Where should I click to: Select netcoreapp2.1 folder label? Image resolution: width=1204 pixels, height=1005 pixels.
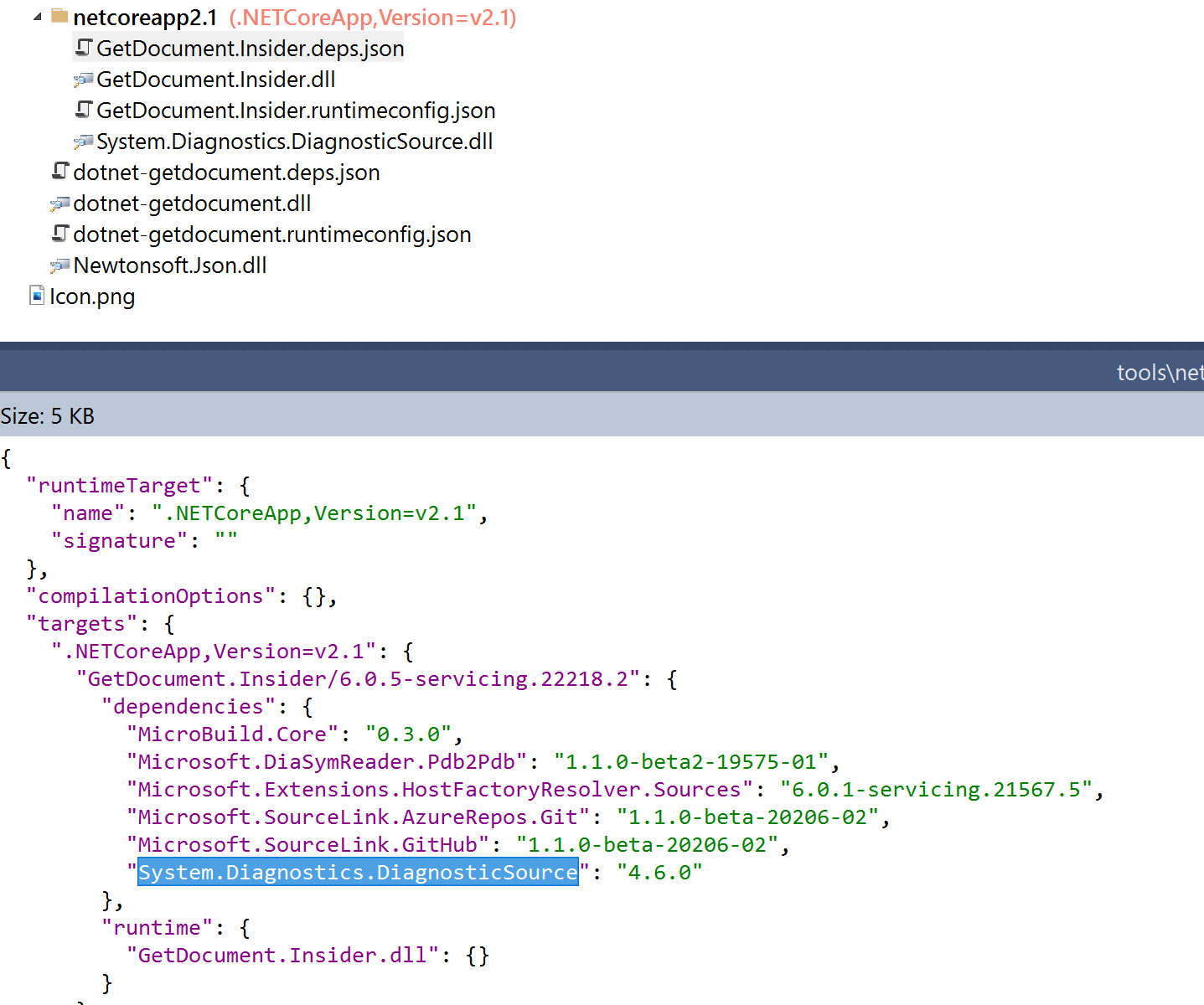146,18
